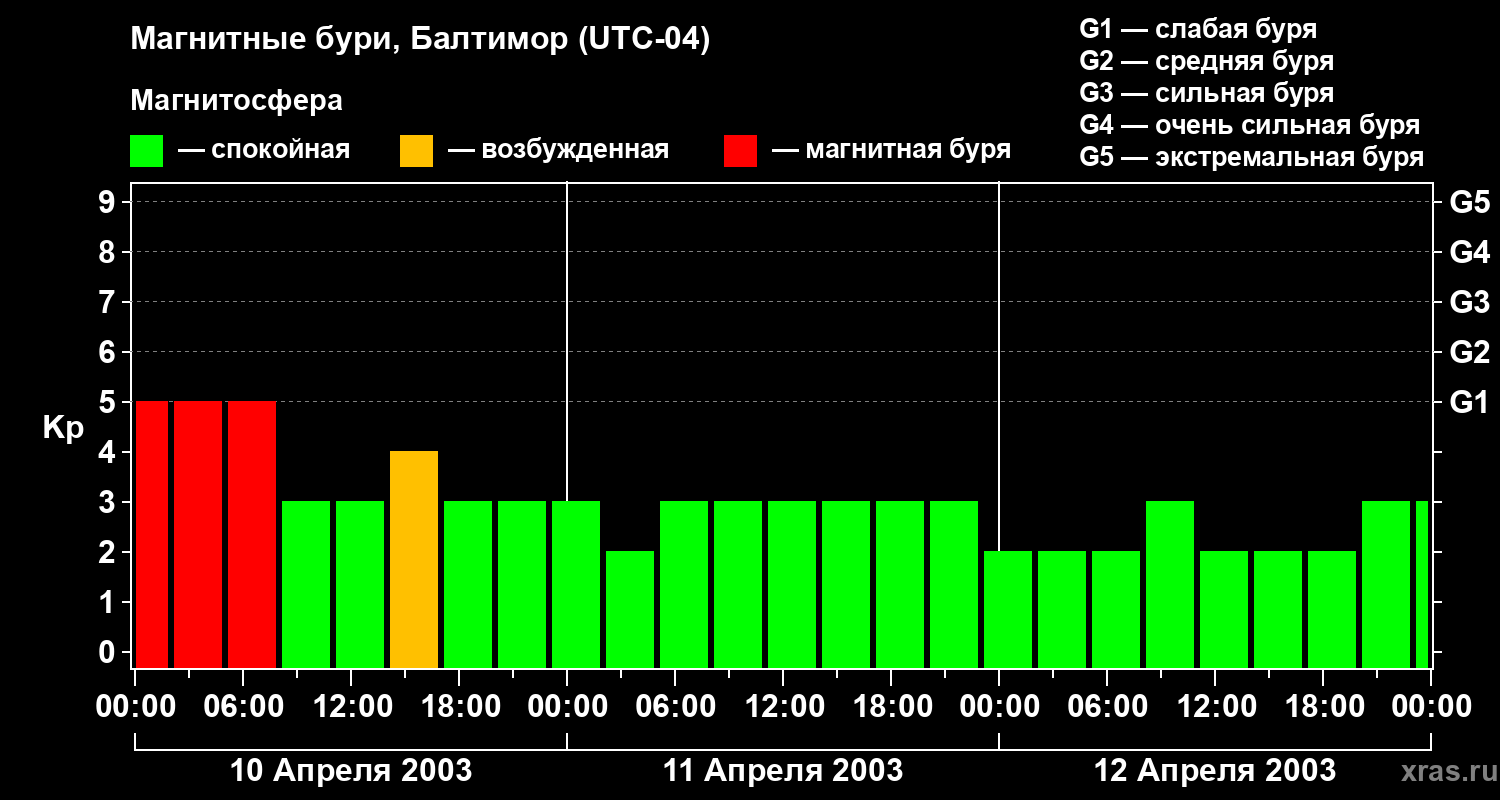Click the orange 'возбужденная' legend swatch
1500x800 pixels.
(417, 151)
